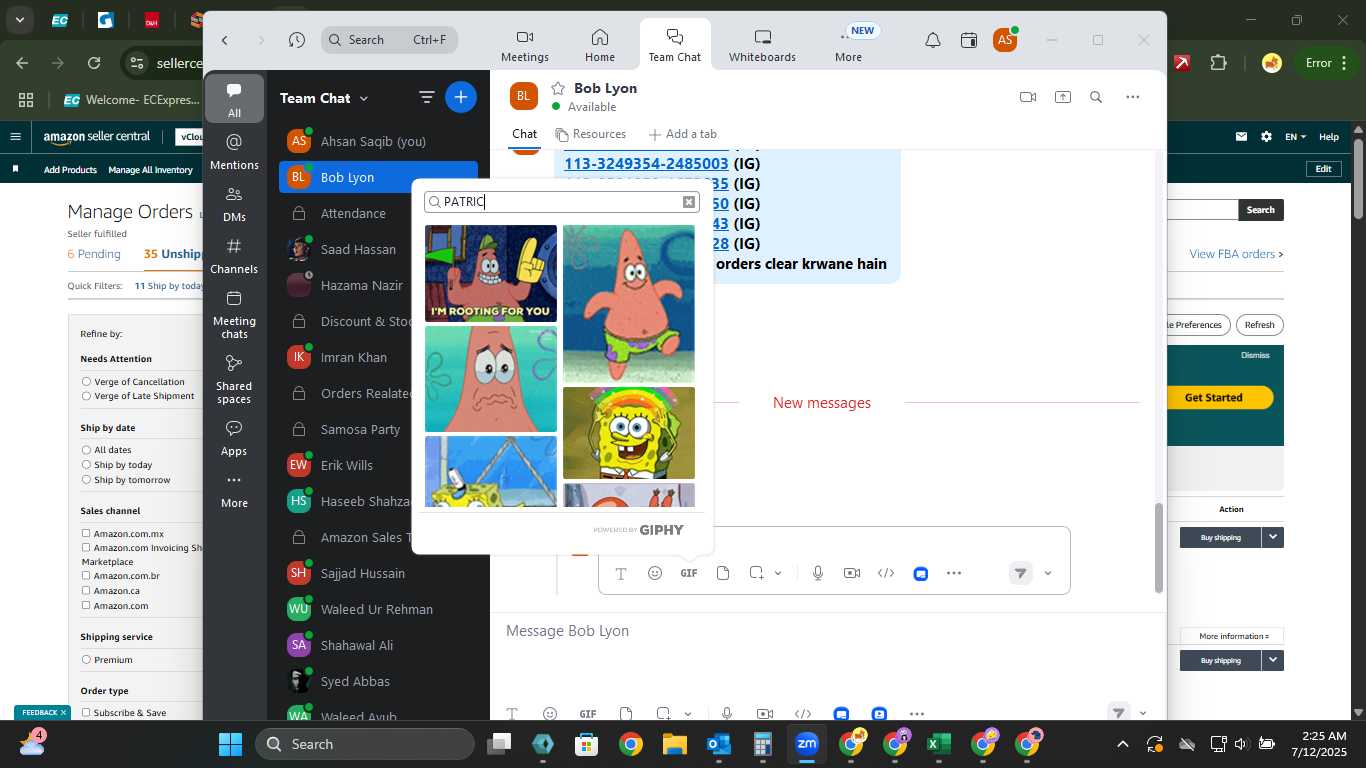Open the Whiteboards tab

coord(762,45)
